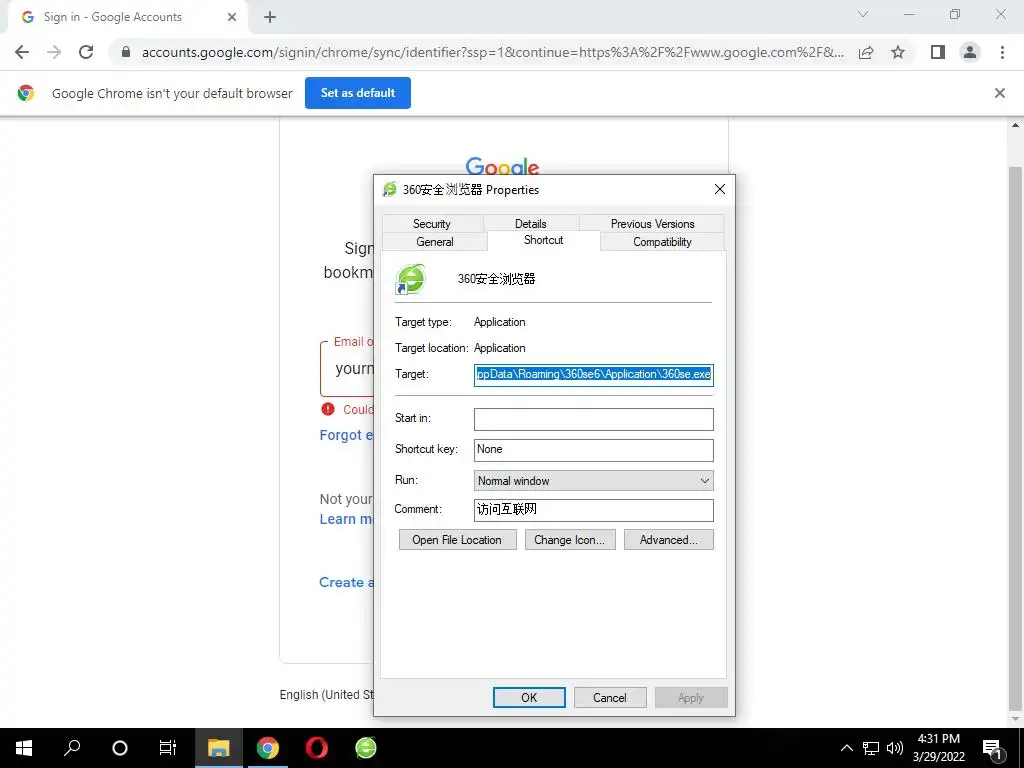This screenshot has height=768, width=1024.
Task: Open the tab search chevron in Chrome
Action: [863, 14]
